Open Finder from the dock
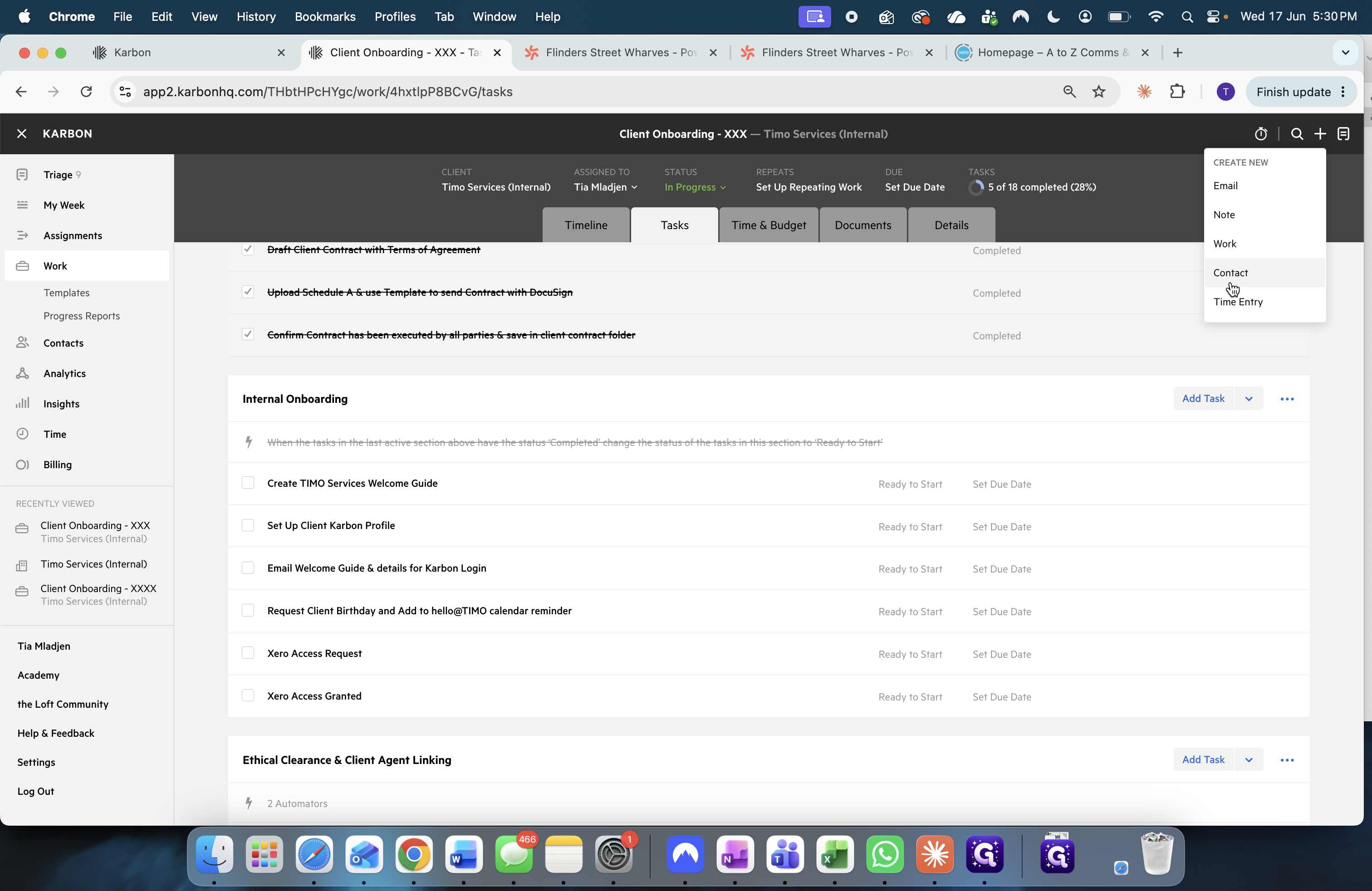The height and width of the screenshot is (891, 1372). click(215, 854)
